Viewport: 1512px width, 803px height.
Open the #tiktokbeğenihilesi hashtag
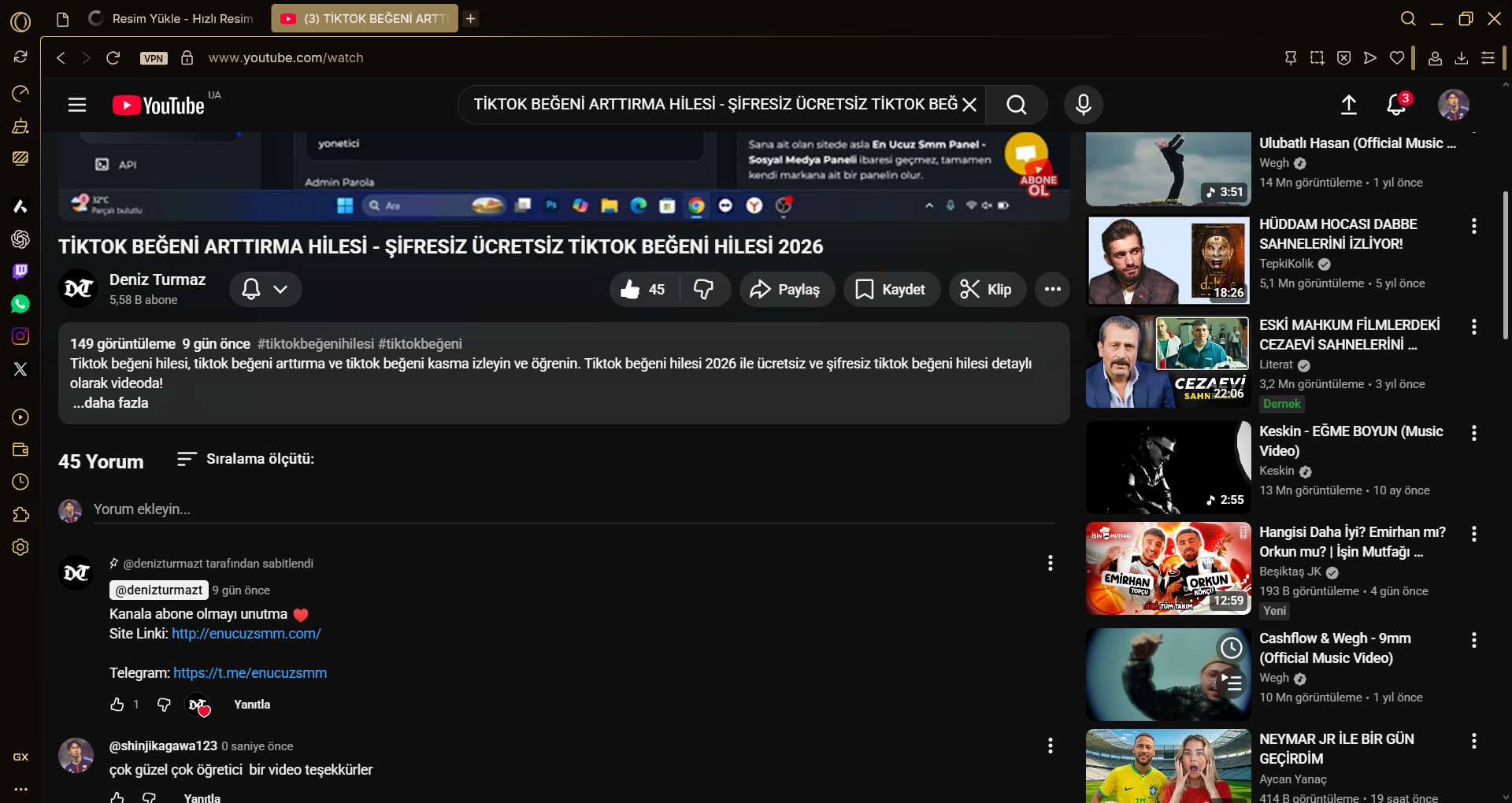316,344
